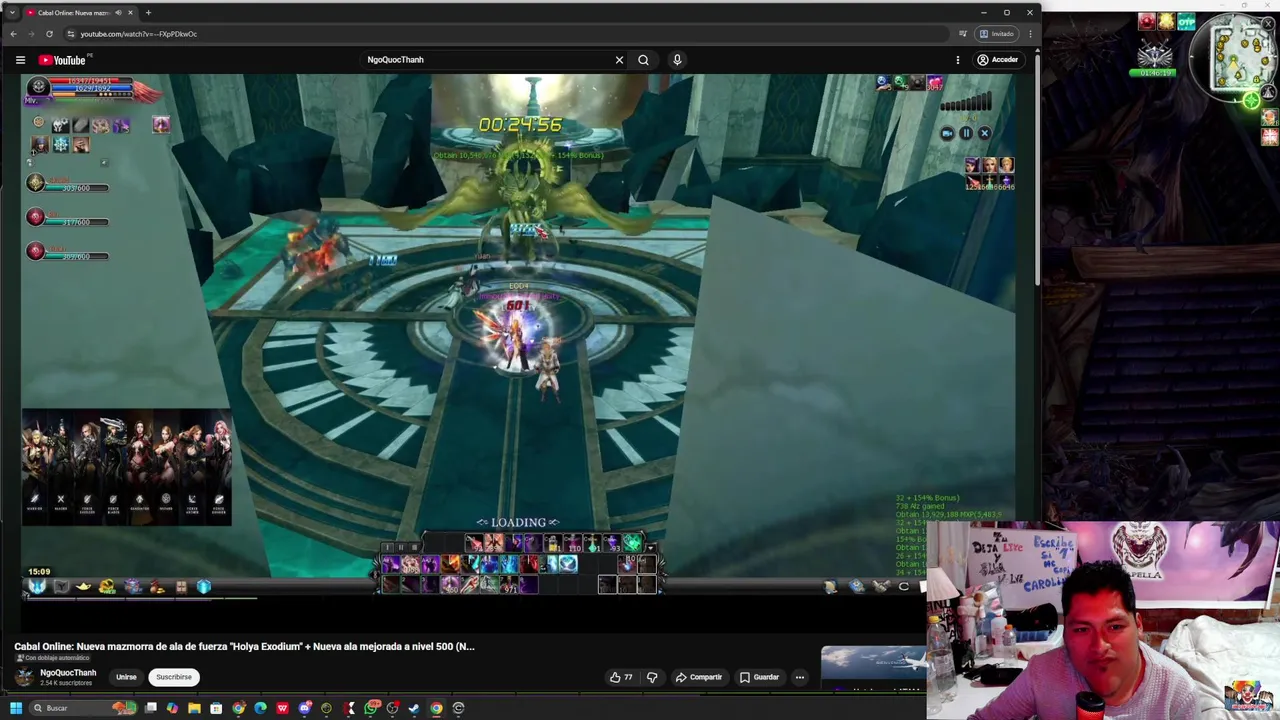The width and height of the screenshot is (1280, 720).
Task: Click the recorder camera icon overlay
Action: [x=947, y=133]
